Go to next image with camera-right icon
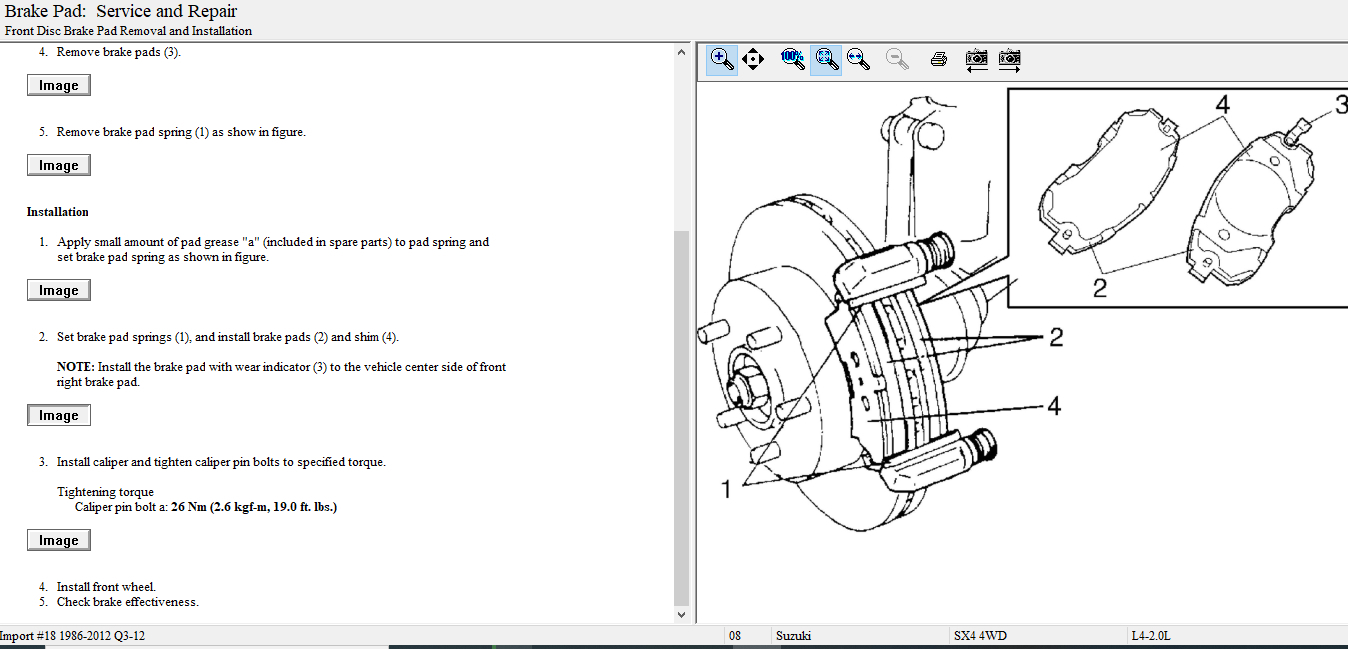This screenshot has height=649, width=1348. coord(1010,59)
